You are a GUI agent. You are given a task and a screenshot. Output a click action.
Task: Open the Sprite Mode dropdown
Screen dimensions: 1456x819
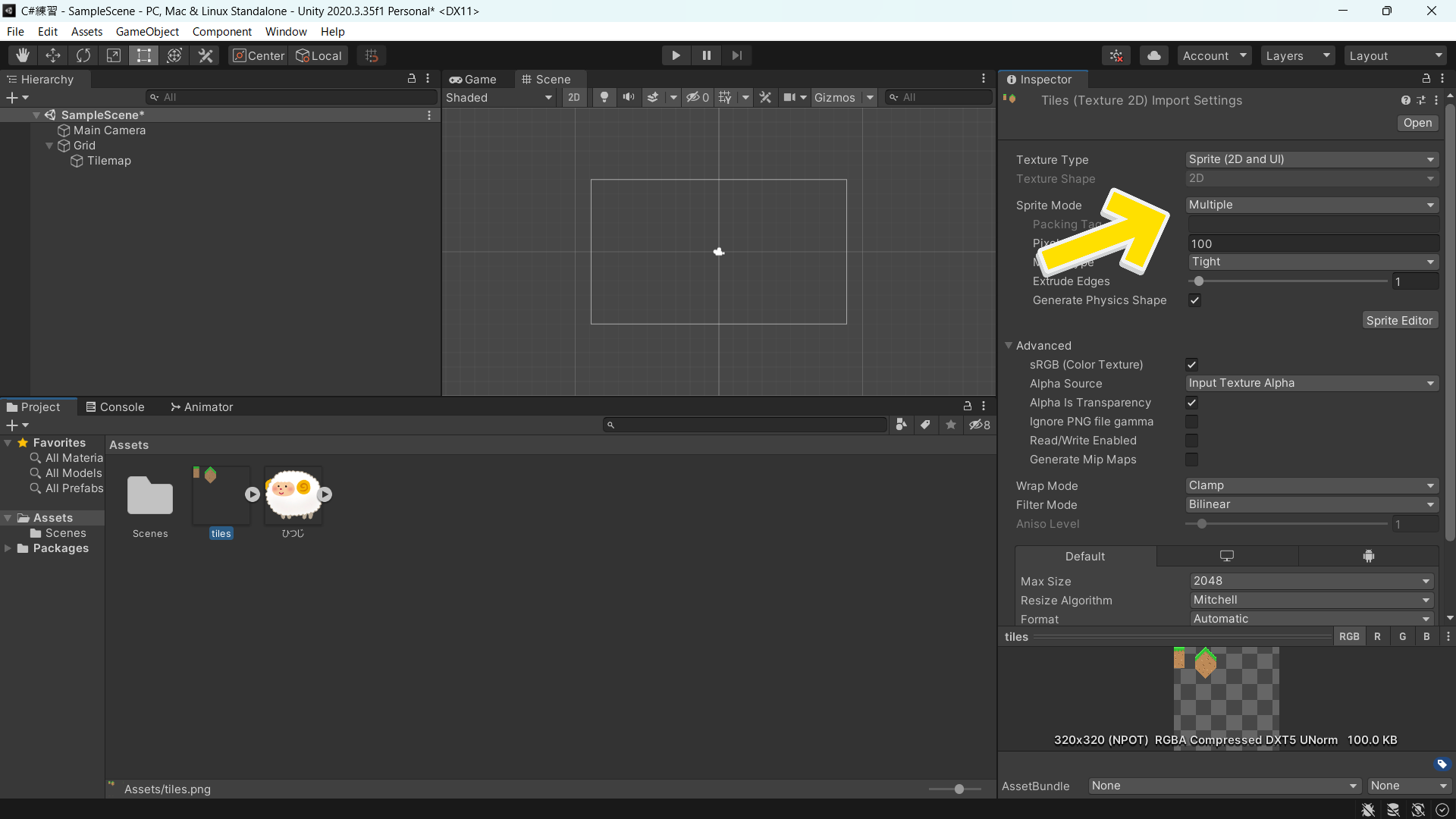click(x=1310, y=204)
